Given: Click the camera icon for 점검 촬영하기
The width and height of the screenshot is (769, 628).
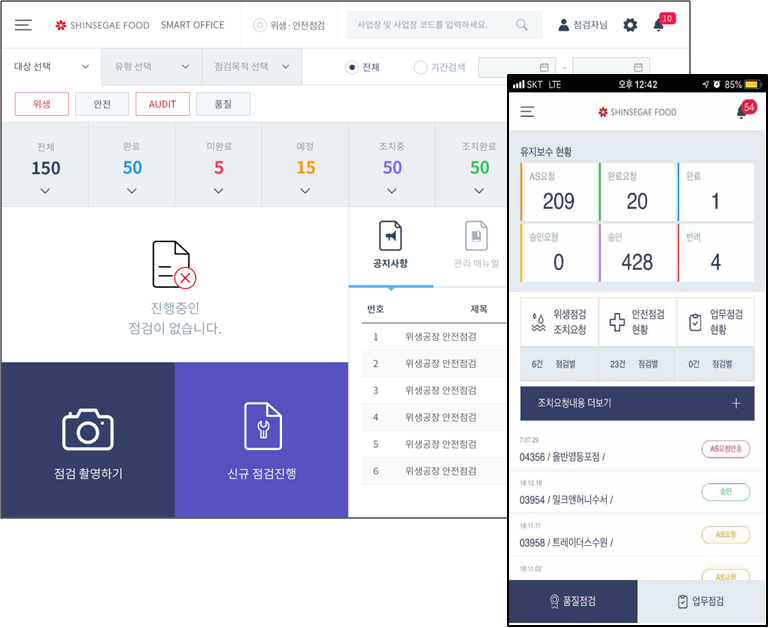Looking at the screenshot, I should click(88, 428).
